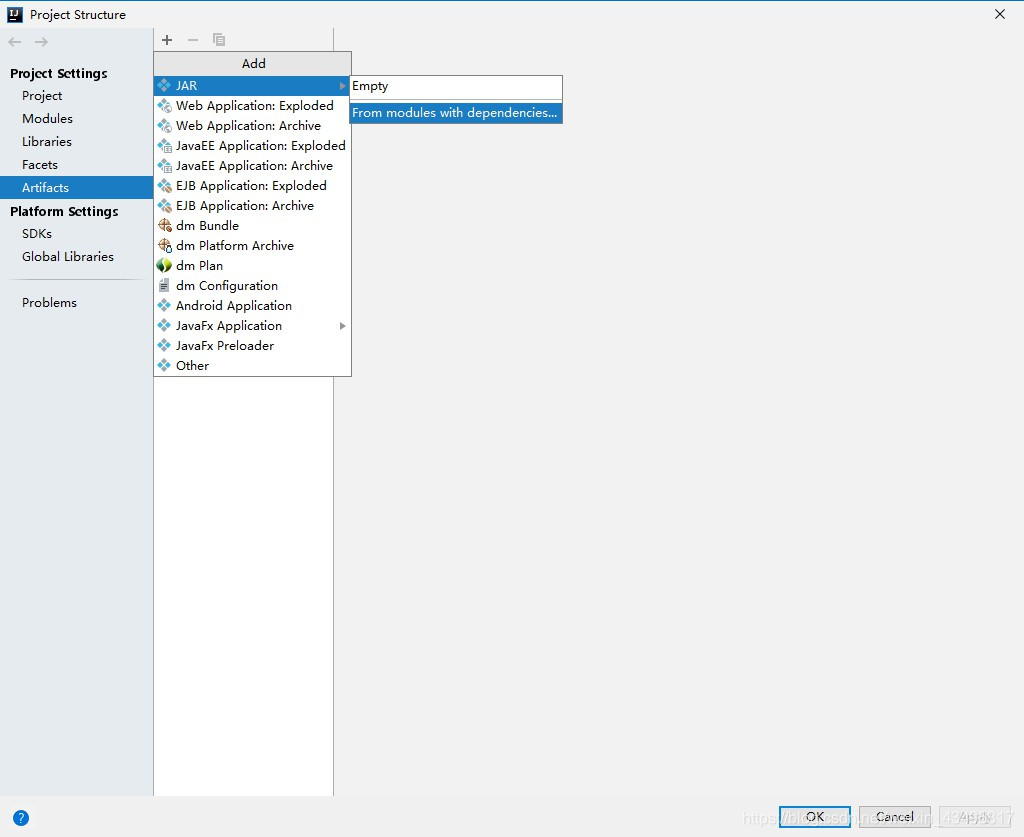Open the Problems section

(76, 303)
